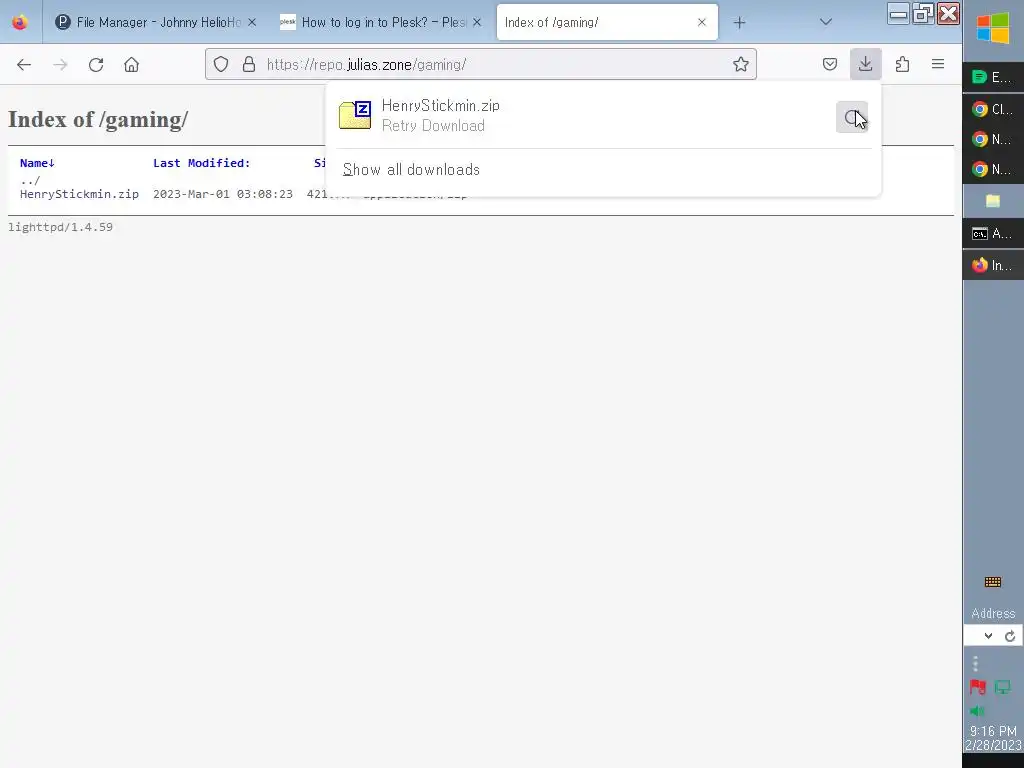Sort listing by Last Modified column
Viewport: 1024px width, 768px height.
(202, 163)
